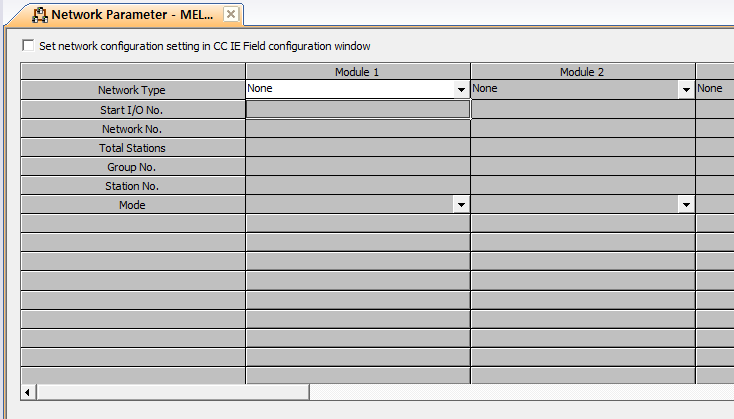734x419 pixels.
Task: Click the Module 2 Start I/O No. field
Action: pyautogui.click(x=583, y=109)
